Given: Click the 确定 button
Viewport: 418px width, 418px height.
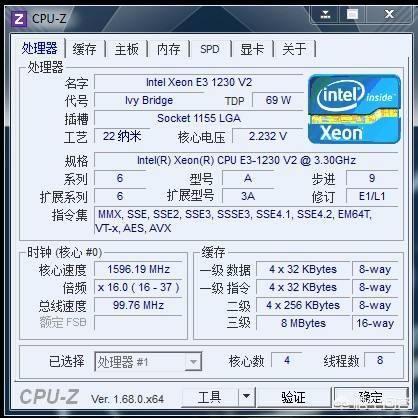Looking at the screenshot, I should point(371,396).
